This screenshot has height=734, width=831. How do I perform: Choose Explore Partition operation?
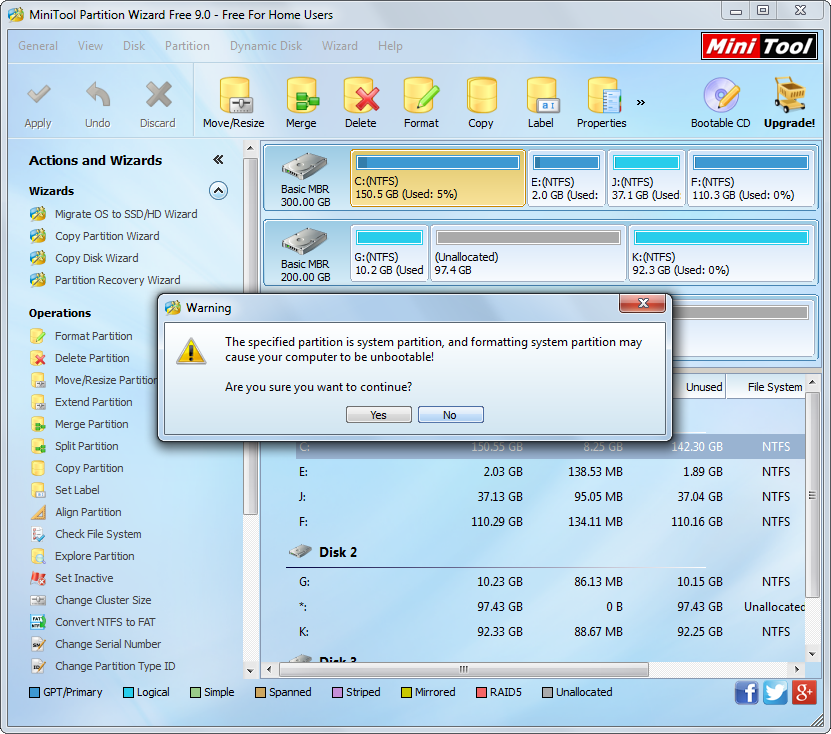click(95, 556)
